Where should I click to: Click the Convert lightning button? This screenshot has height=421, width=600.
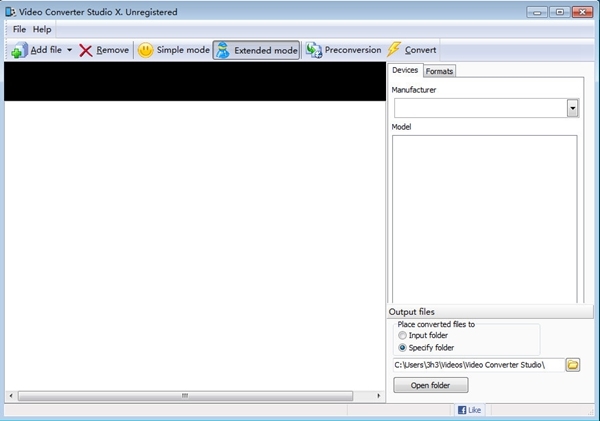412,50
